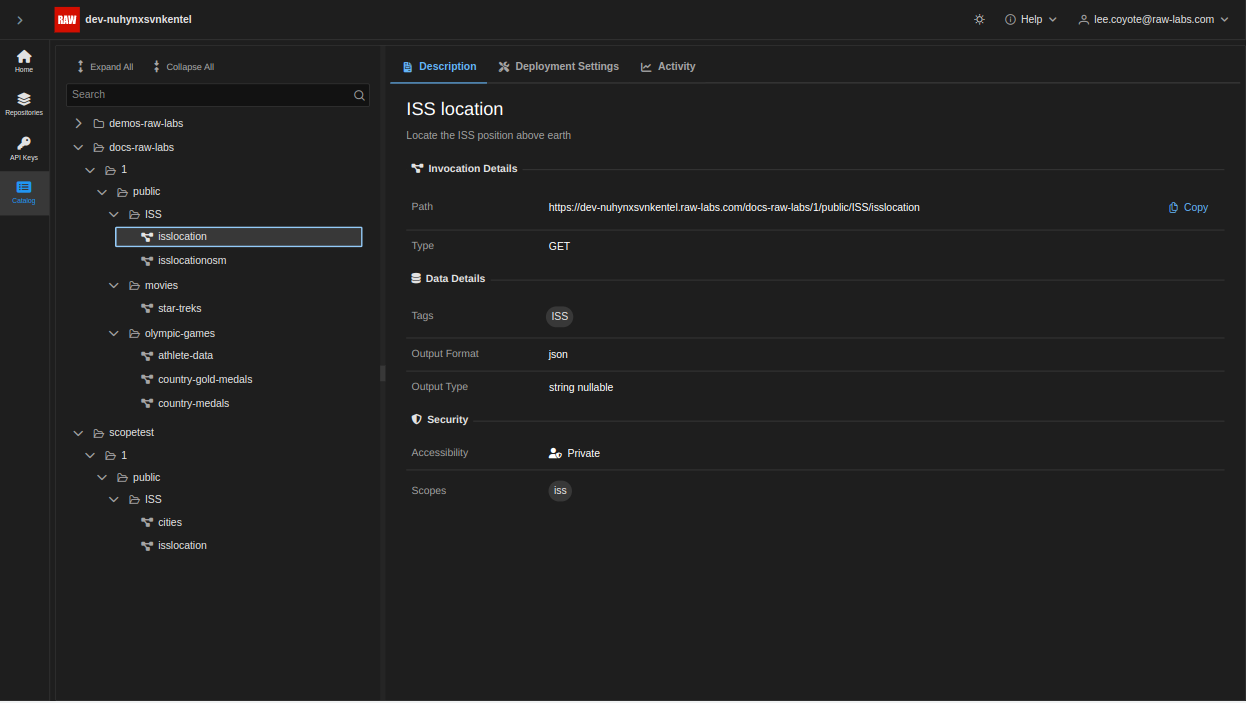
Task: Collapse the docs-raw-labs folder chevron
Action: (x=78, y=147)
